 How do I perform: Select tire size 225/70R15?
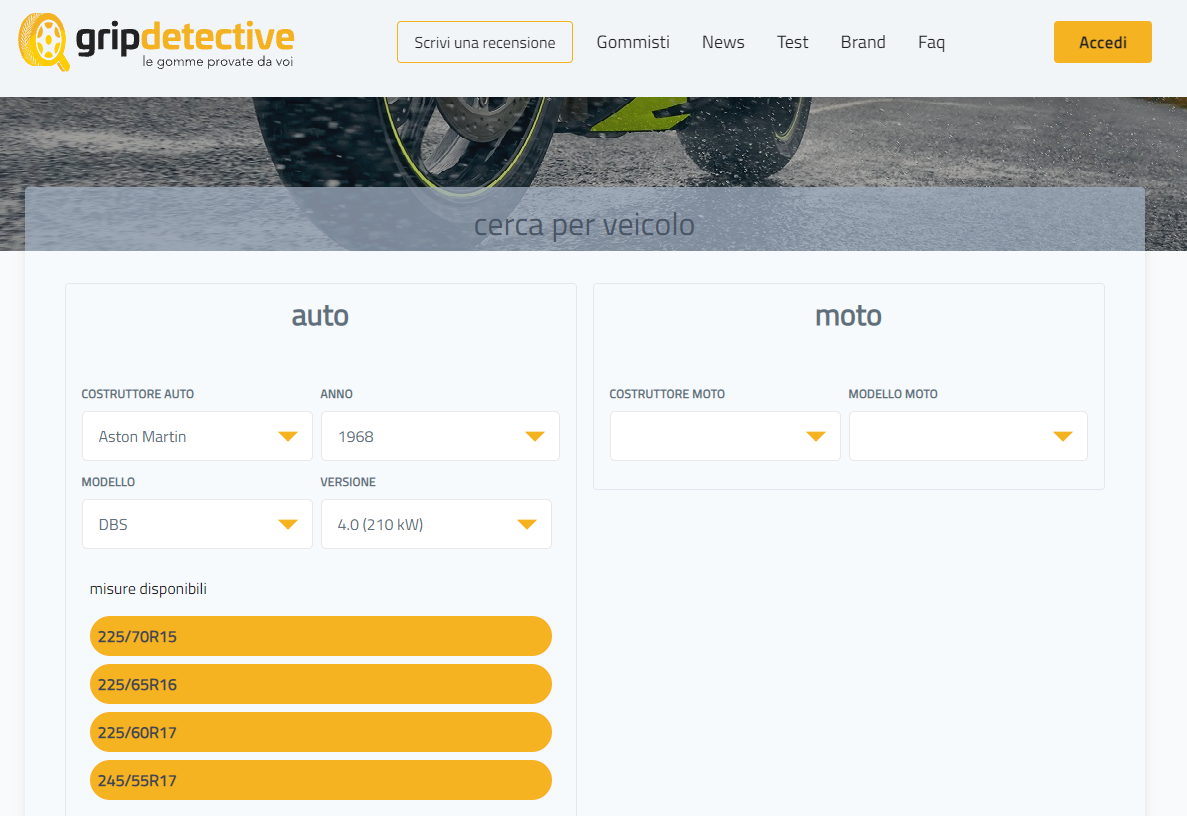[x=320, y=636]
